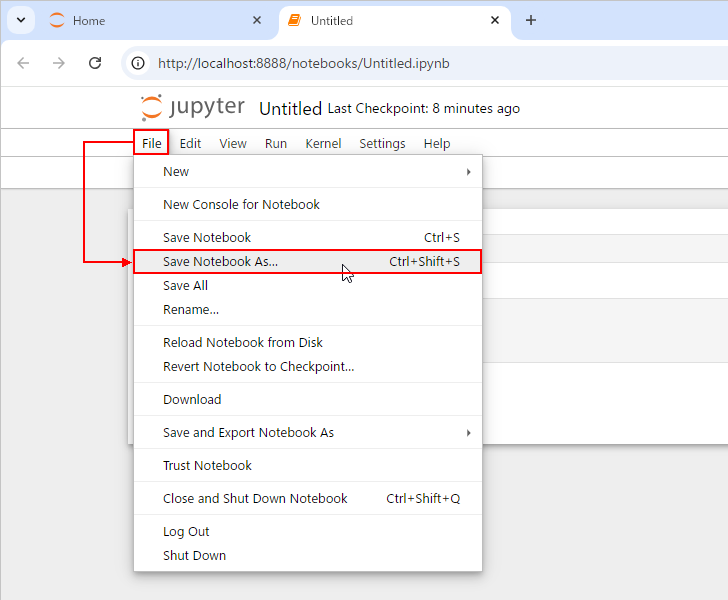728x600 pixels.
Task: Open a new browser tab
Action: 531,20
